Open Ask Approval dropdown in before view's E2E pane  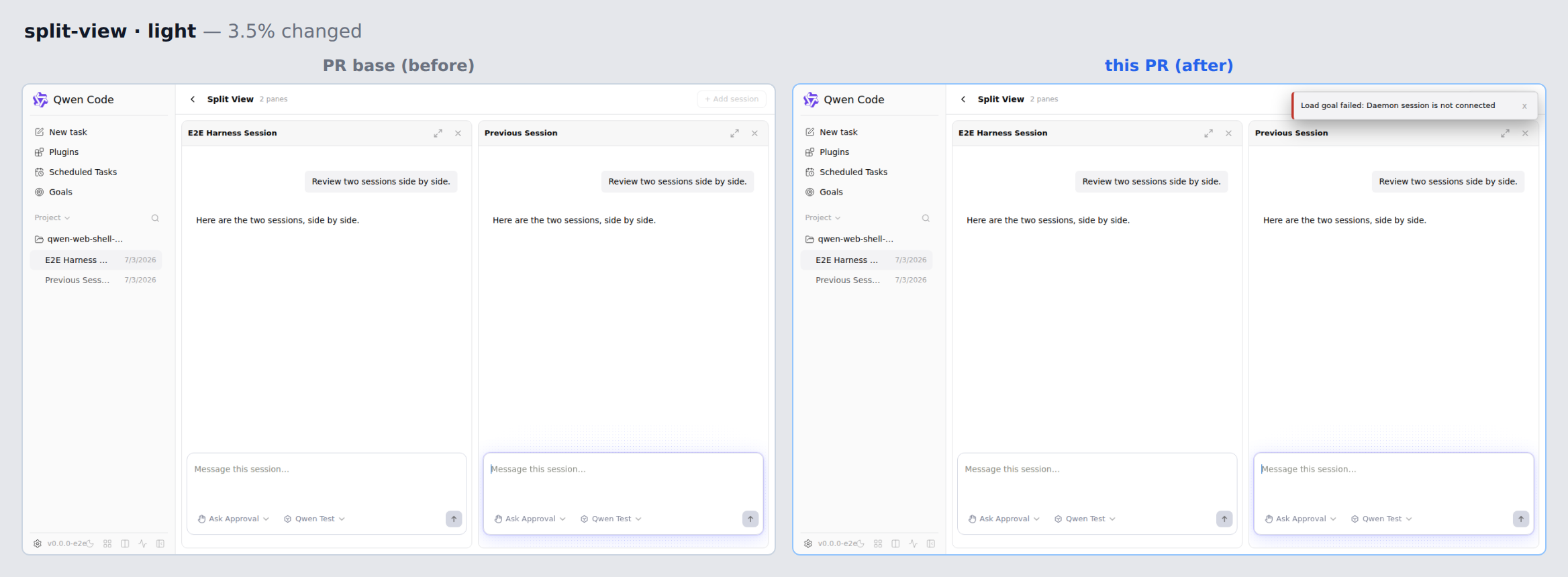pos(234,519)
